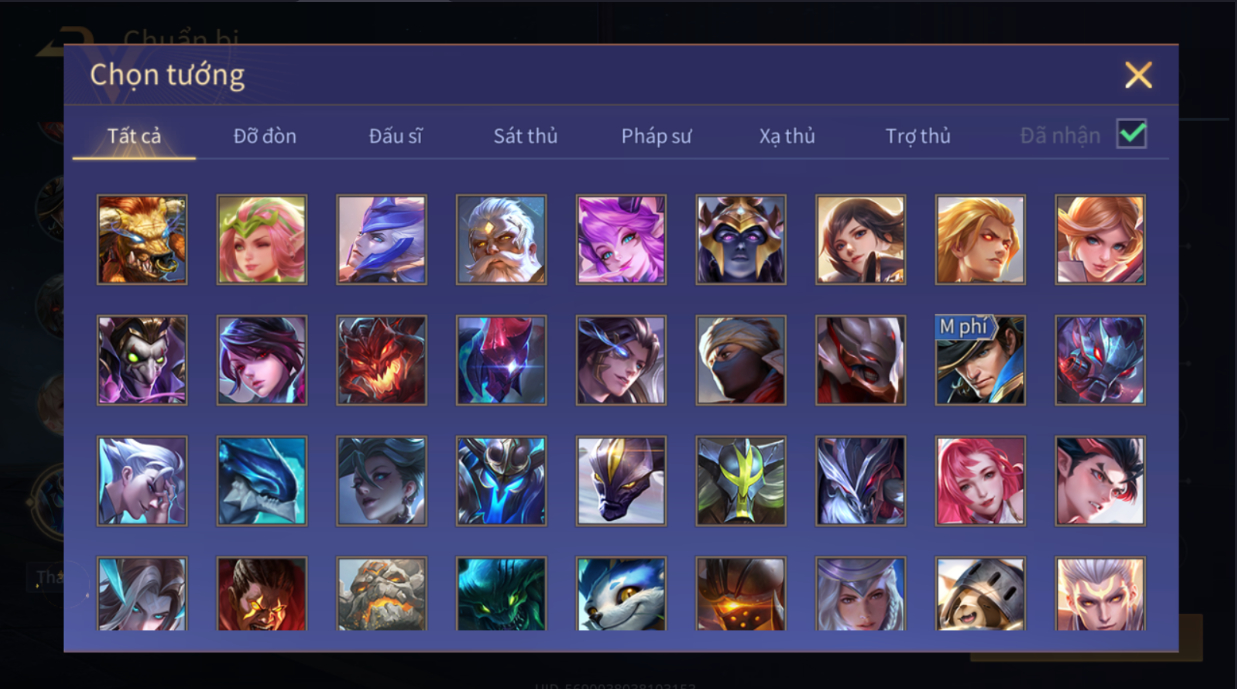The width and height of the screenshot is (1237, 689).
Task: Choose the blue raccoon hero portrait
Action: [x=621, y=594]
